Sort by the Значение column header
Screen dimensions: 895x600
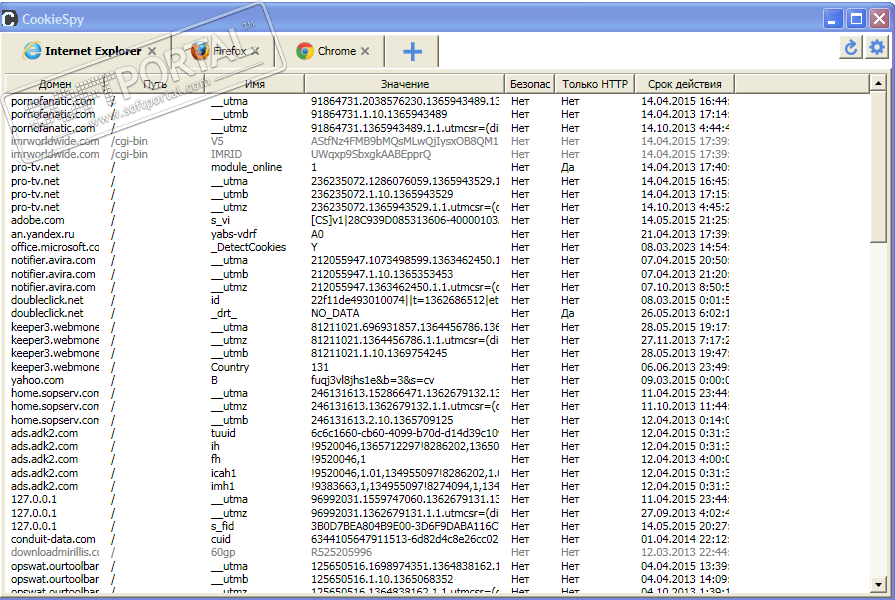coord(405,84)
